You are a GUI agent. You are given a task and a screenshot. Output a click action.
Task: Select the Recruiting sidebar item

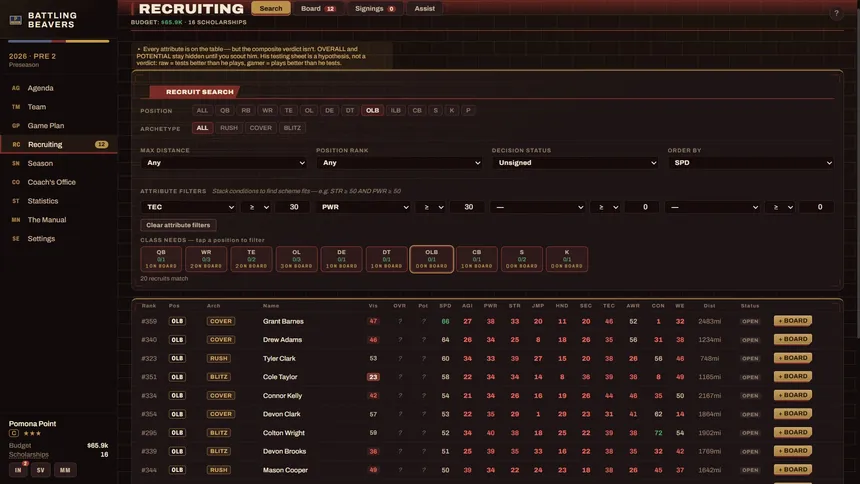pyautogui.click(x=59, y=144)
